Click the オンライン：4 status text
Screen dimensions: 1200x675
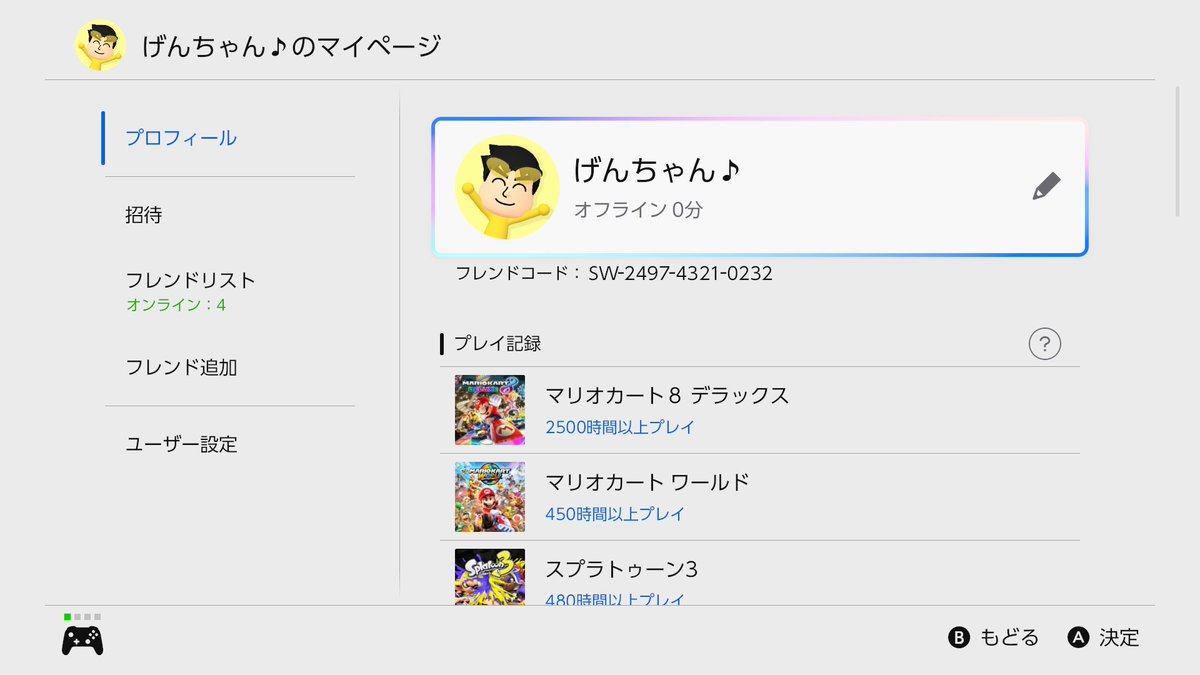click(176, 305)
